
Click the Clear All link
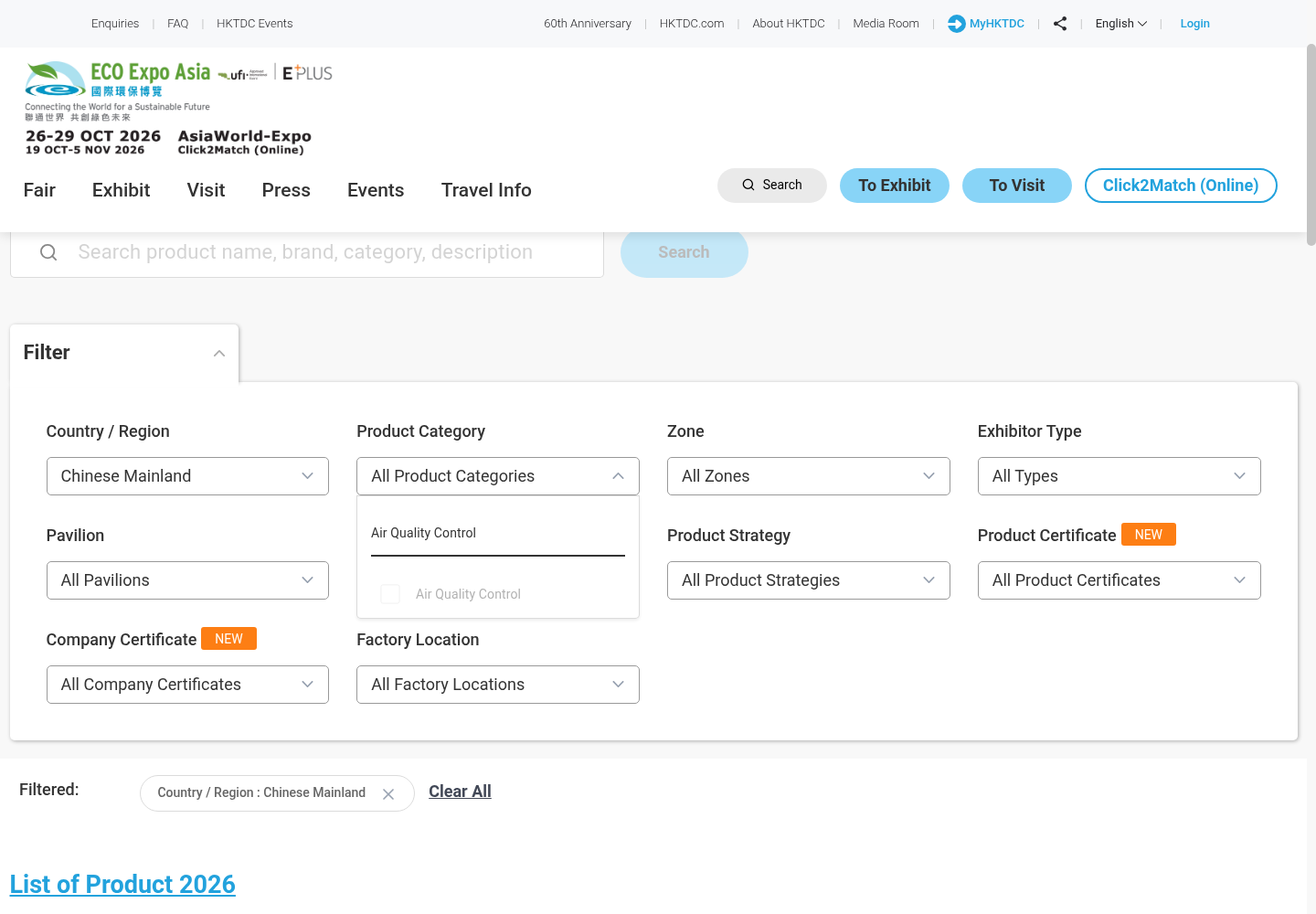(460, 792)
